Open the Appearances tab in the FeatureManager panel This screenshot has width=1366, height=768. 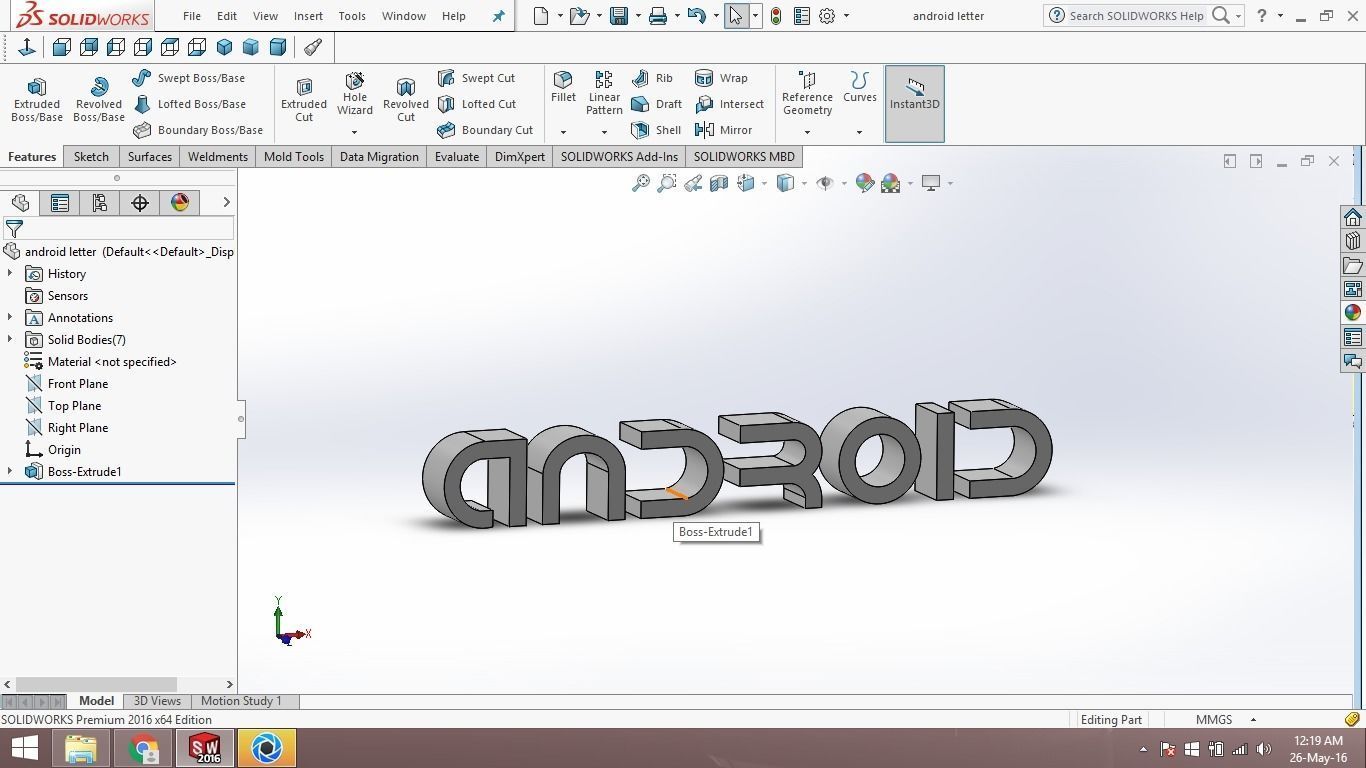[179, 202]
